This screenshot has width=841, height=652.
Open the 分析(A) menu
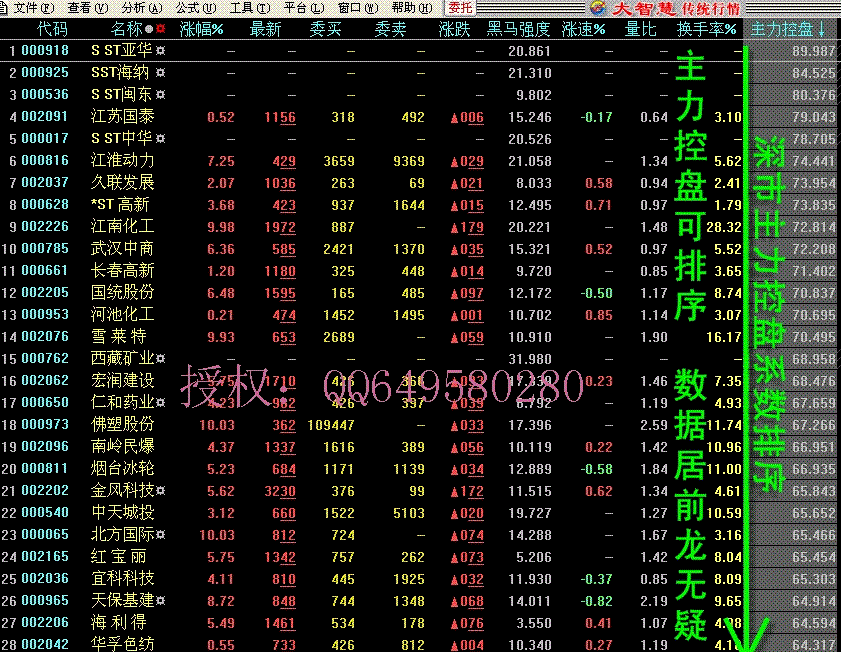[142, 8]
